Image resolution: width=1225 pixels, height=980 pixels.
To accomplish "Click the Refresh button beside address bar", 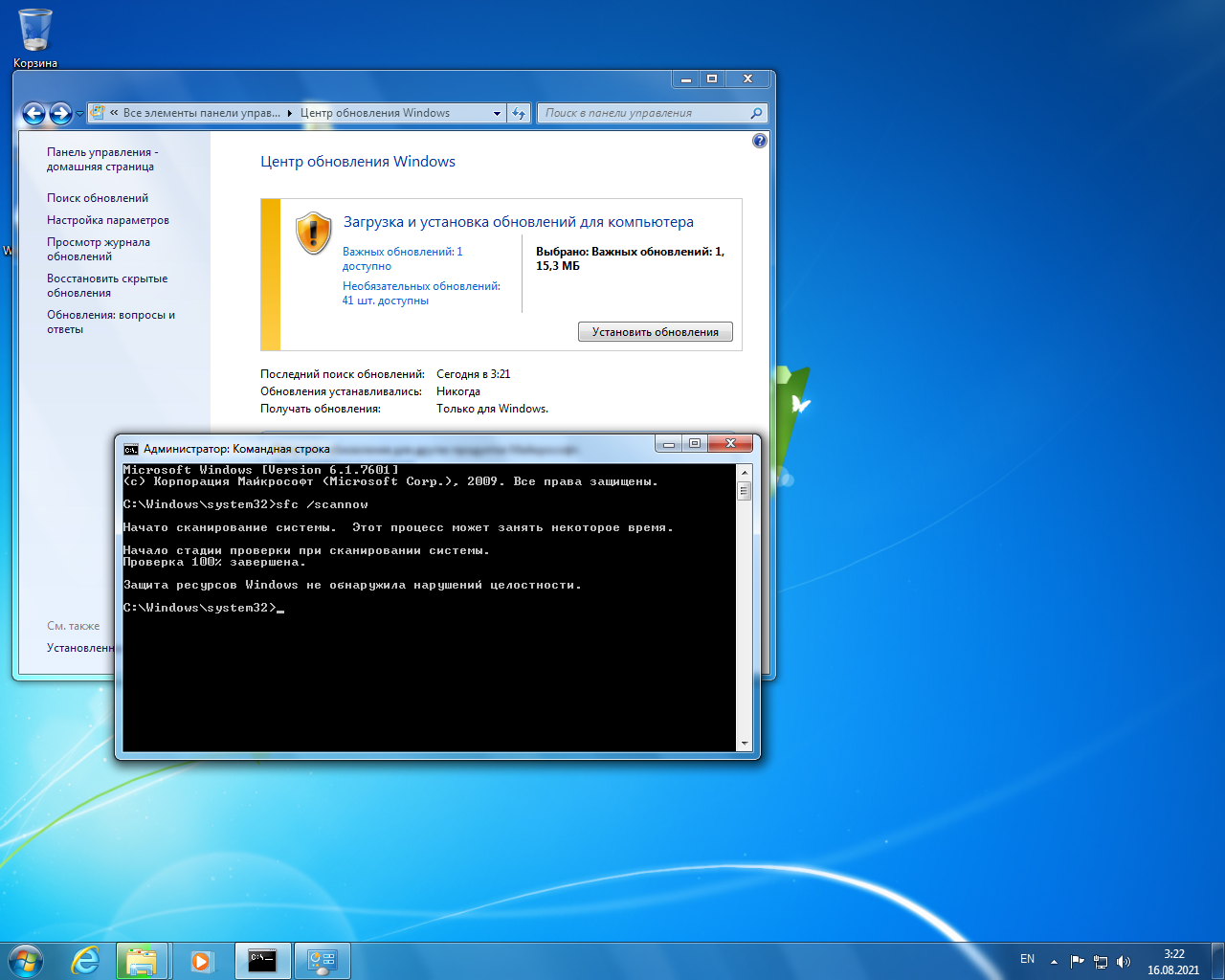I will click(x=519, y=113).
